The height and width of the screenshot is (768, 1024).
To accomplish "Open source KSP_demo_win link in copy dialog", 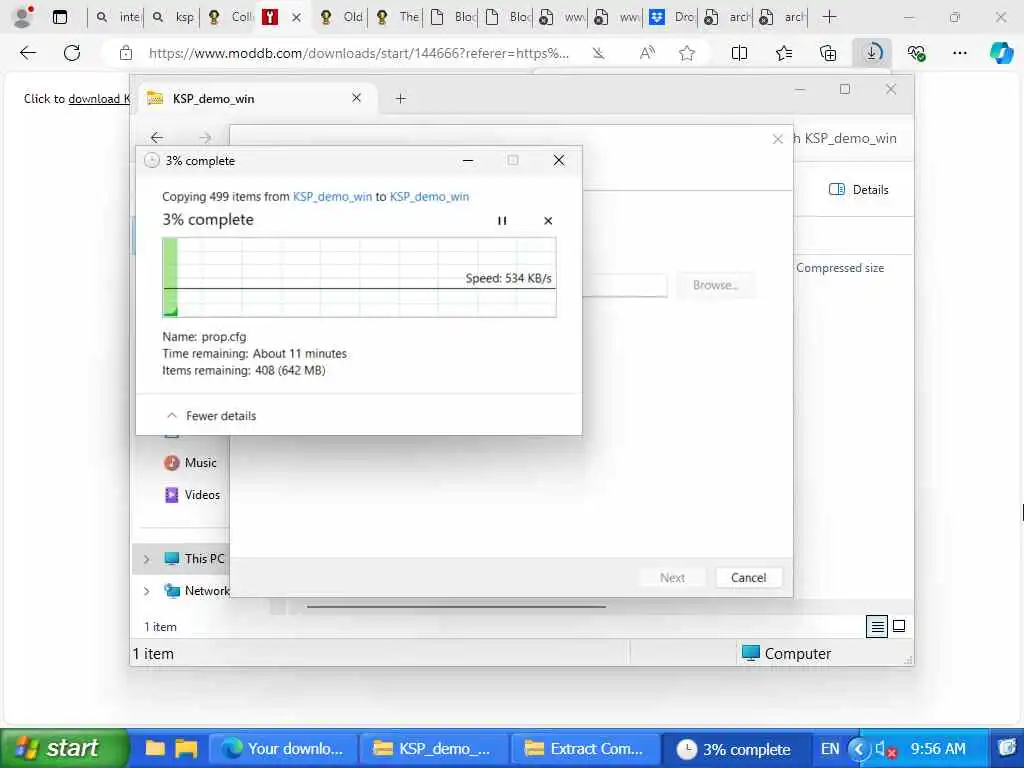I will tap(332, 197).
